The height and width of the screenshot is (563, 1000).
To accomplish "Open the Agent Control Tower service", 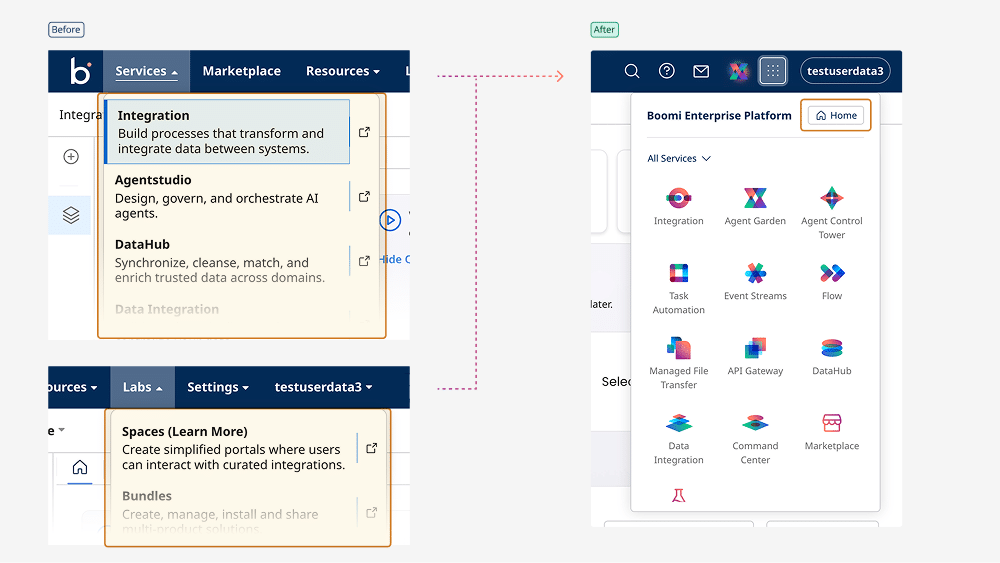I will coord(831,199).
